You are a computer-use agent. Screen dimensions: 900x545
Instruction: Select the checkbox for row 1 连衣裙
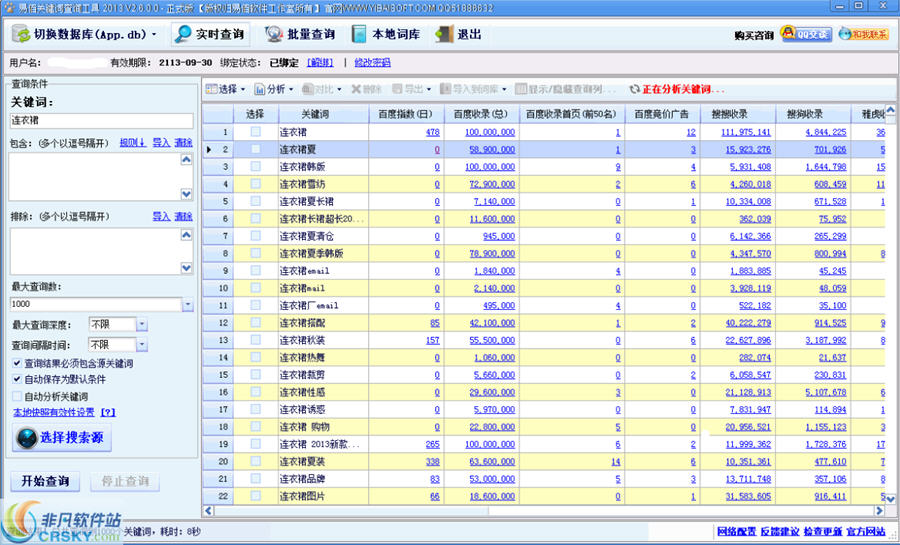click(x=255, y=132)
